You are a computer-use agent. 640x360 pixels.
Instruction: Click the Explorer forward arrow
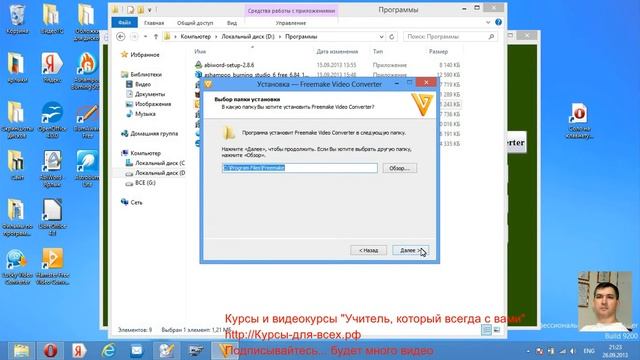pos(134,36)
